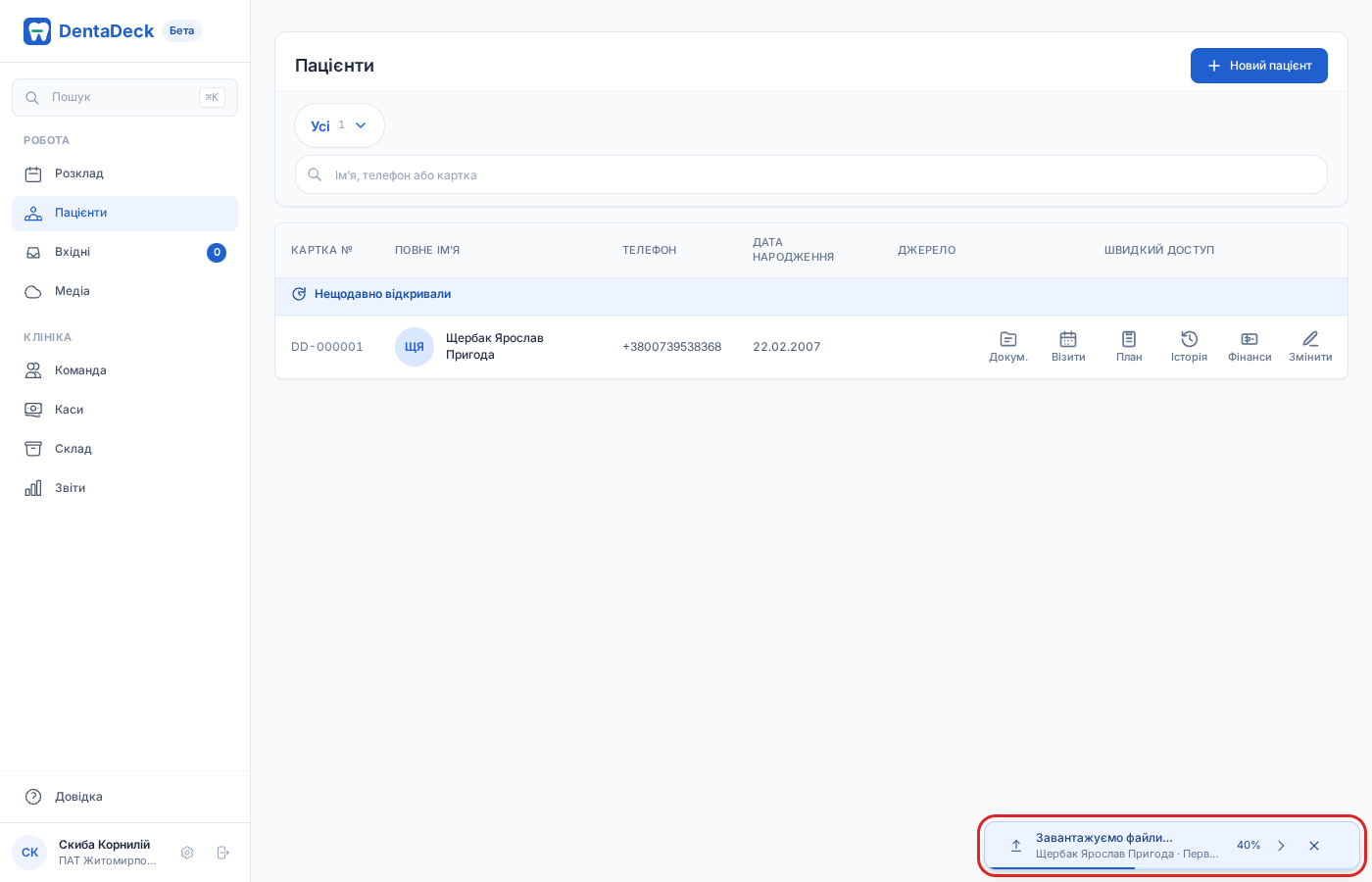Image resolution: width=1372 pixels, height=882 pixels.
Task: Click sidebar Пошук search field
Action: coord(124,97)
